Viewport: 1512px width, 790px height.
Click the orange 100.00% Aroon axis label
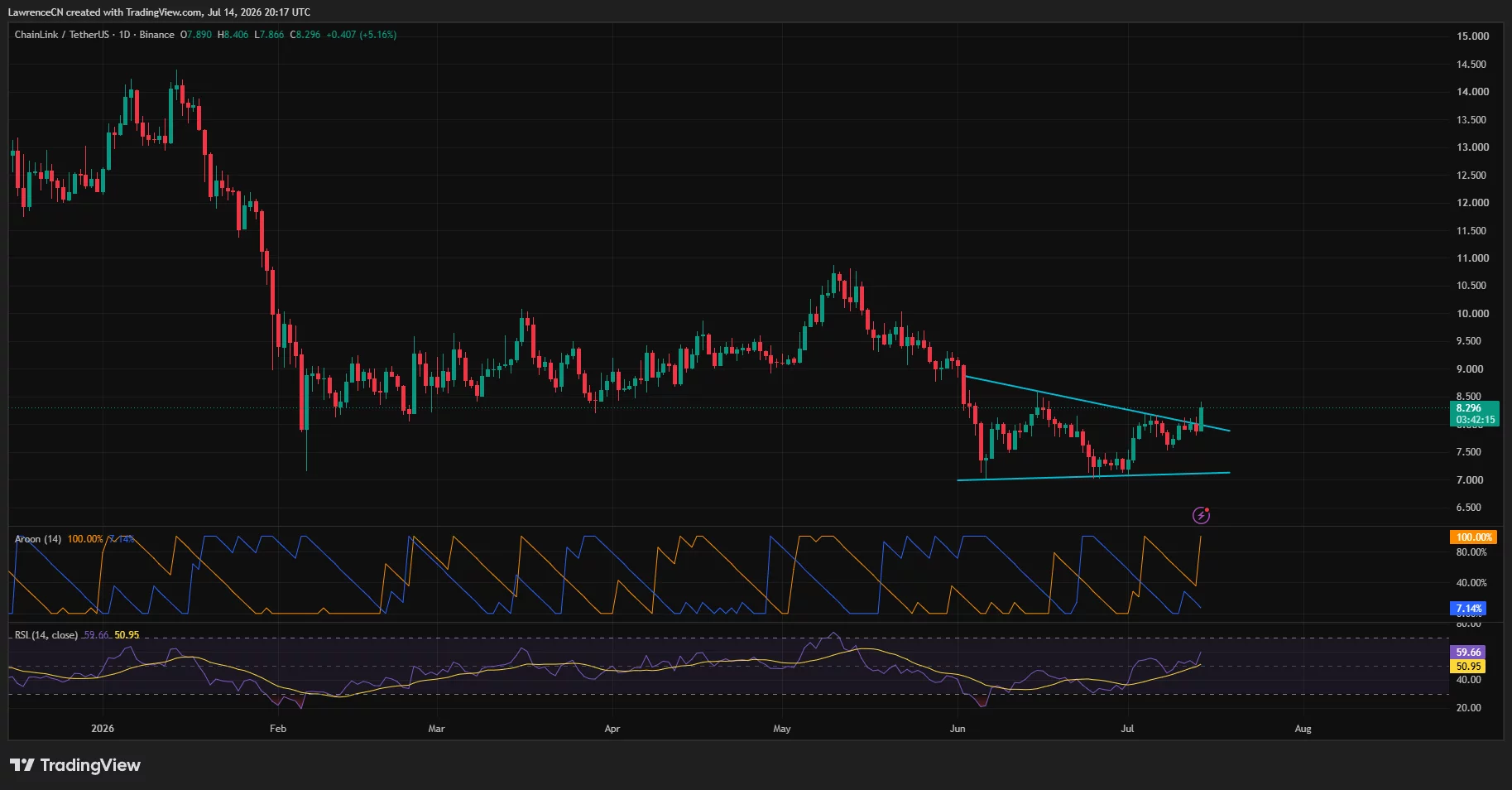1474,537
